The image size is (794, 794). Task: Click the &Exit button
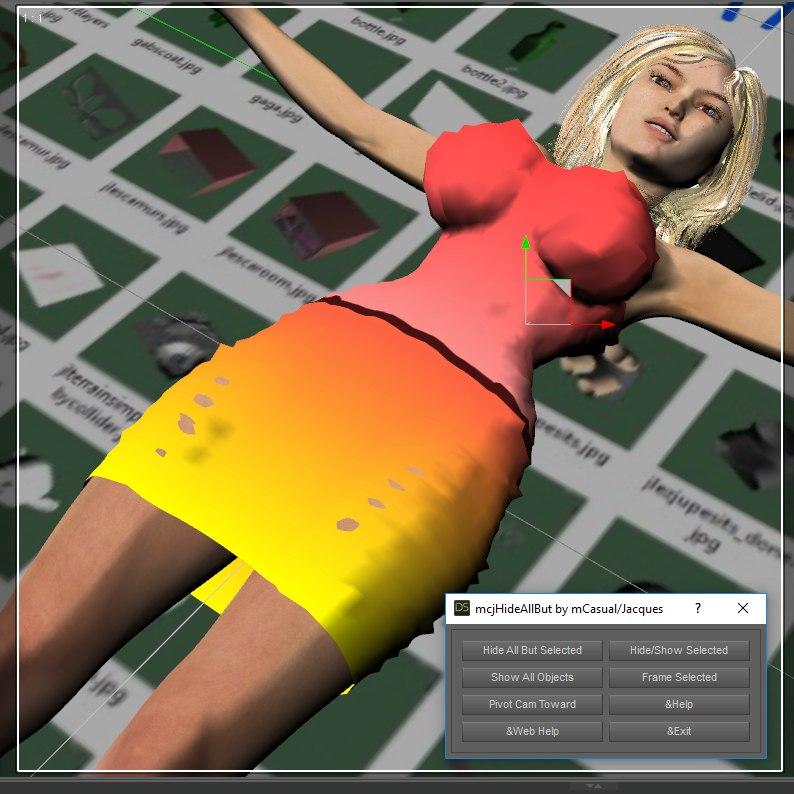[x=679, y=731]
